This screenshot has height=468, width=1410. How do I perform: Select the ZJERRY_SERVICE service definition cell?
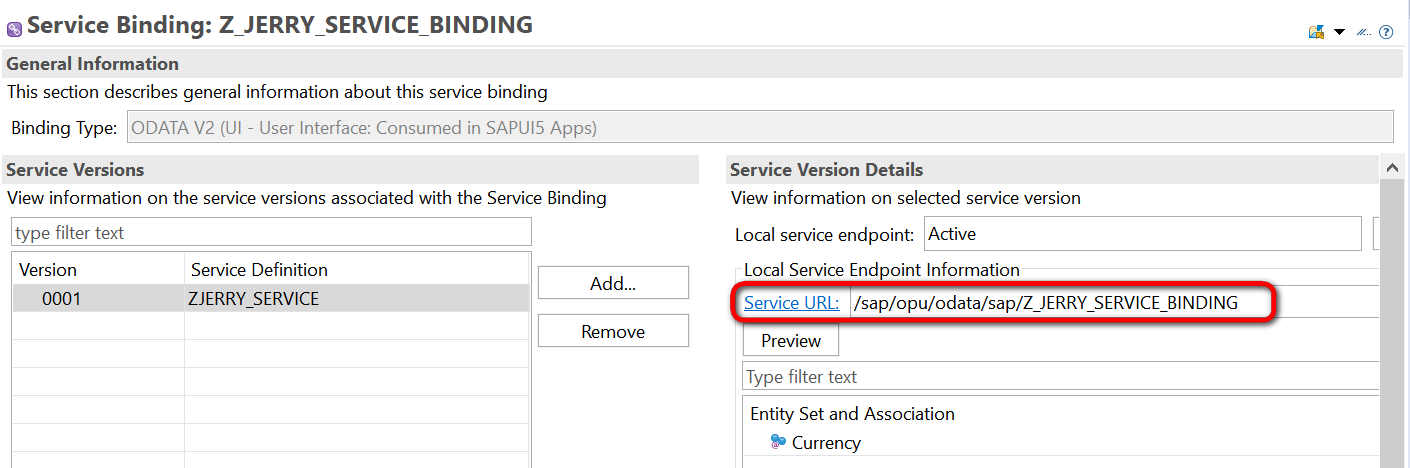point(253,299)
